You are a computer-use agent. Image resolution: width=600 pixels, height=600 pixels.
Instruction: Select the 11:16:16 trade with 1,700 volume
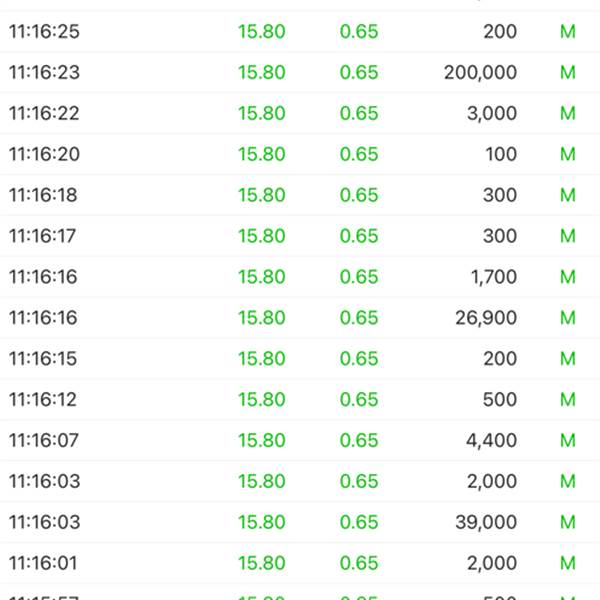click(300, 277)
